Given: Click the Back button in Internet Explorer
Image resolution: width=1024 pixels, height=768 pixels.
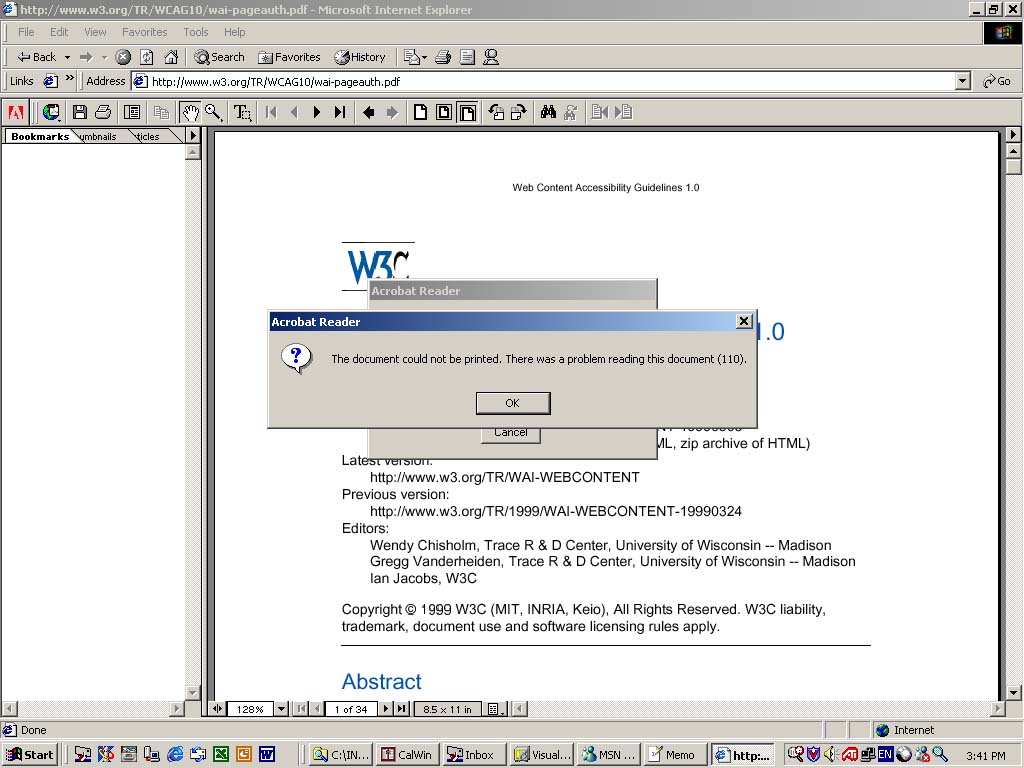Looking at the screenshot, I should [37, 57].
